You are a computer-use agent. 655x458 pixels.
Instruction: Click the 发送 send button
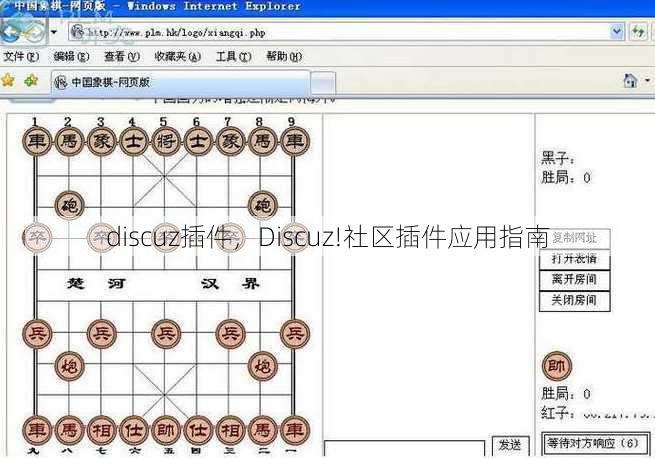[510, 445]
